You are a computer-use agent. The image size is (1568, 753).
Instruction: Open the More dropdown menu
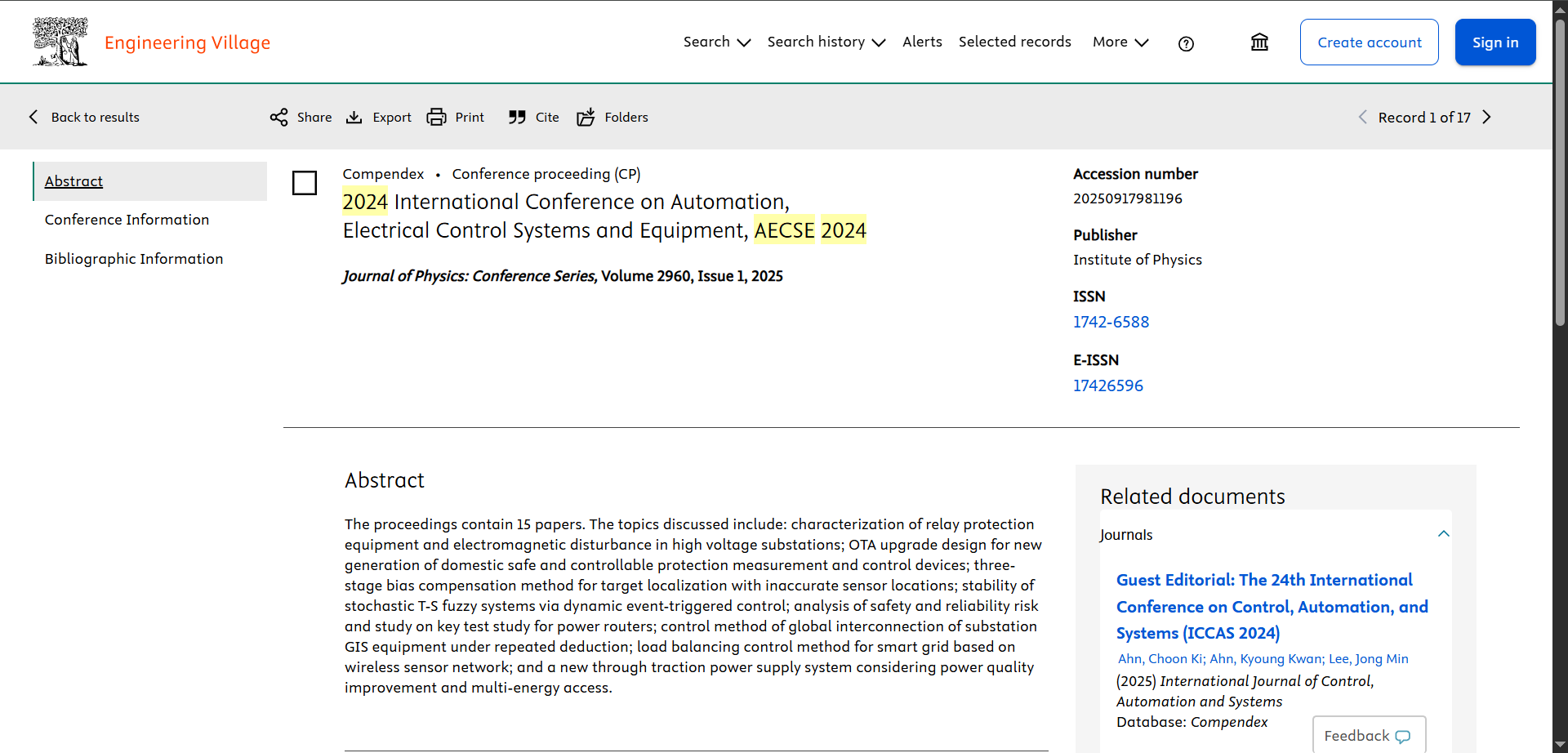(1120, 42)
